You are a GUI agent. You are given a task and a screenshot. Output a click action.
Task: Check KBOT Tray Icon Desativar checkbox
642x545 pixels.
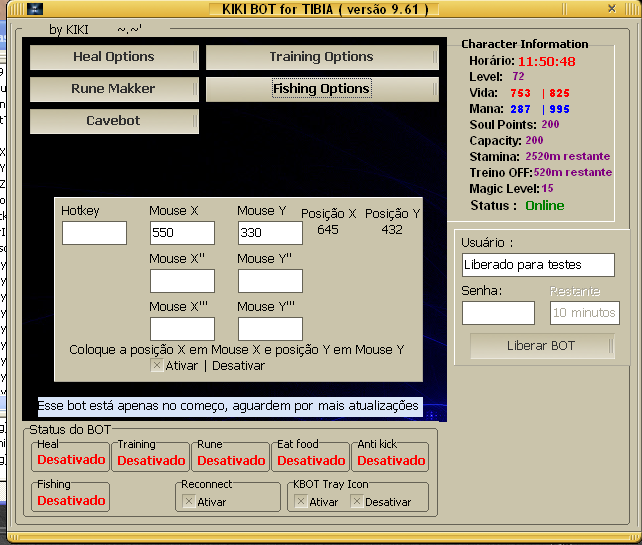click(357, 502)
